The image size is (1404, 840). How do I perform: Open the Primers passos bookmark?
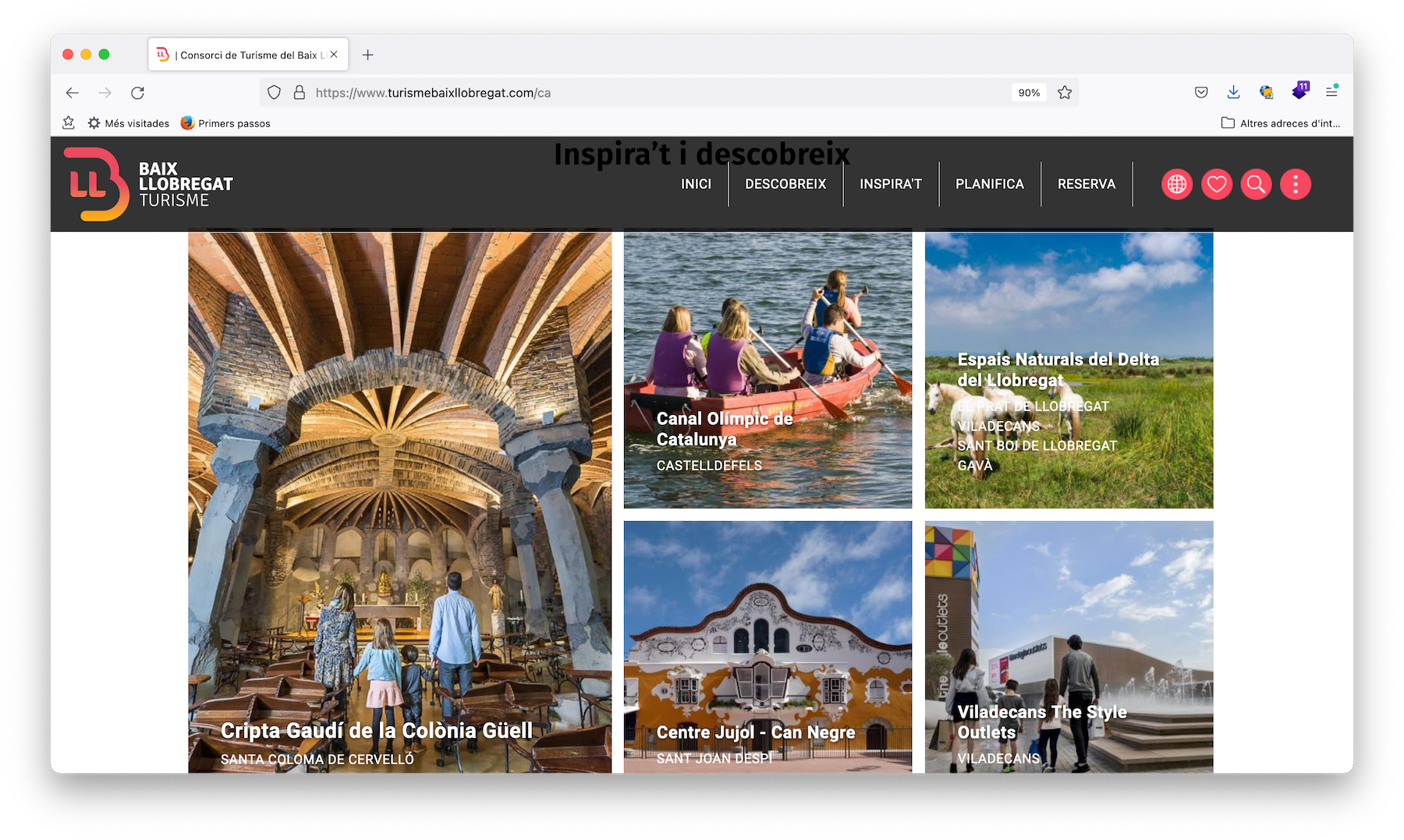[225, 123]
